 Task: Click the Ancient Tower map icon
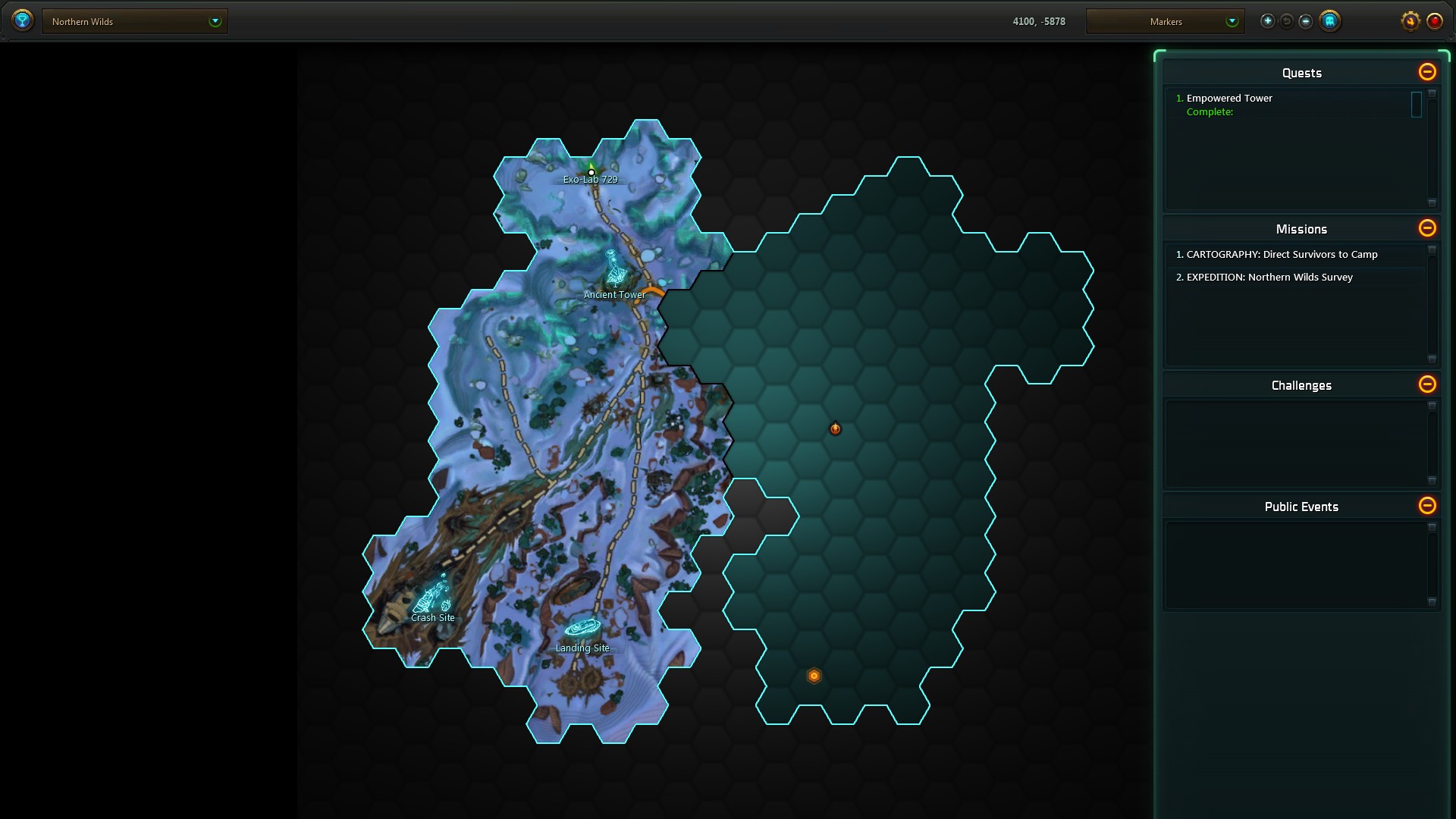coord(616,268)
